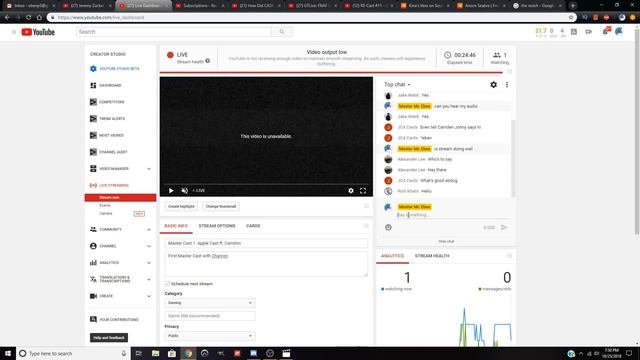Click the Live Streaming broadcast icon
Viewport: 640px width, 360px height.
click(x=93, y=185)
